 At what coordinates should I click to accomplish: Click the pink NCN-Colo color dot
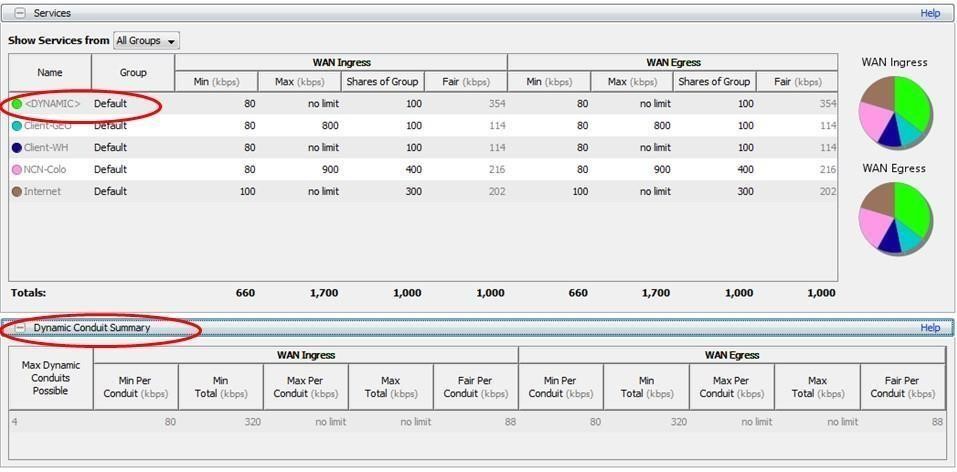click(17, 170)
